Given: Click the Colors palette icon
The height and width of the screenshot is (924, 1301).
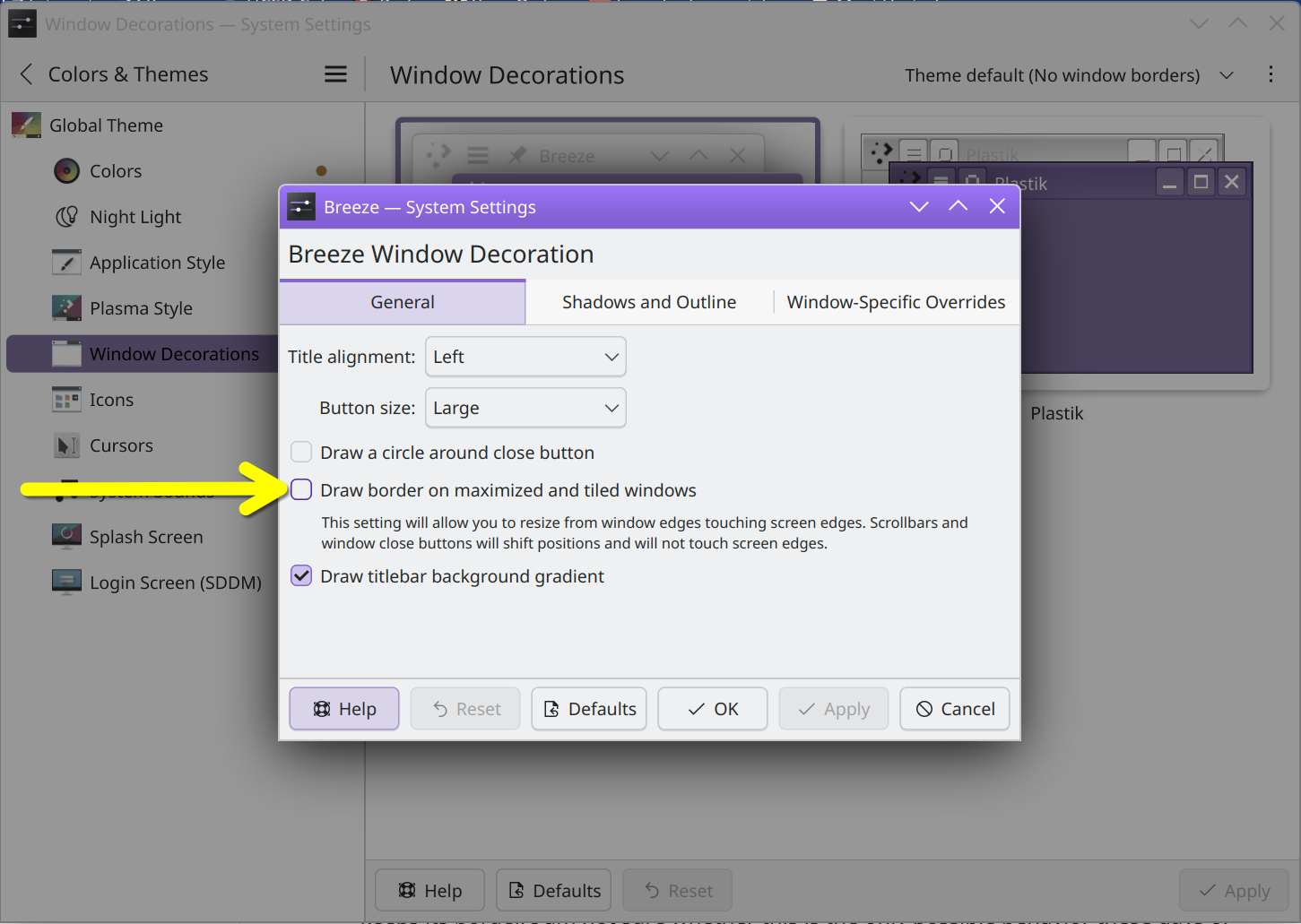Looking at the screenshot, I should 67,170.
